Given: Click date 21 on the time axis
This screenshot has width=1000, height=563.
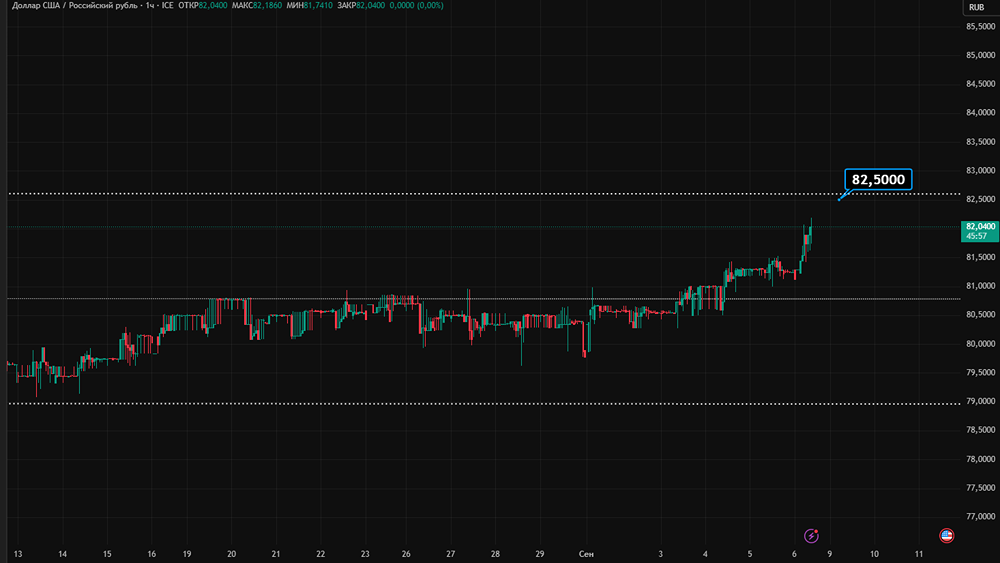Looking at the screenshot, I should [276, 554].
